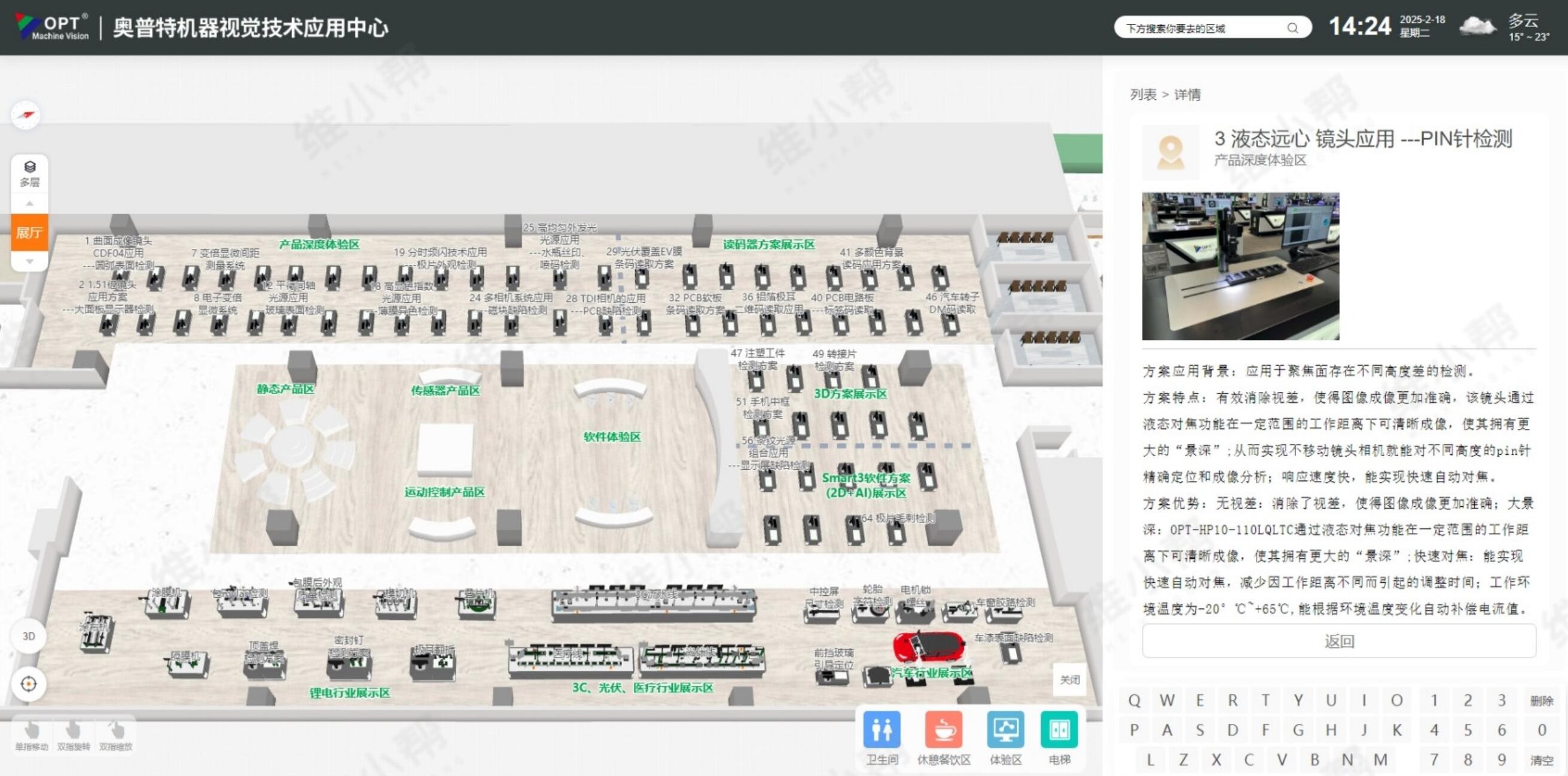Click station label 49 转接片检测方案
Viewport: 1568px width, 776px height.
point(834,360)
